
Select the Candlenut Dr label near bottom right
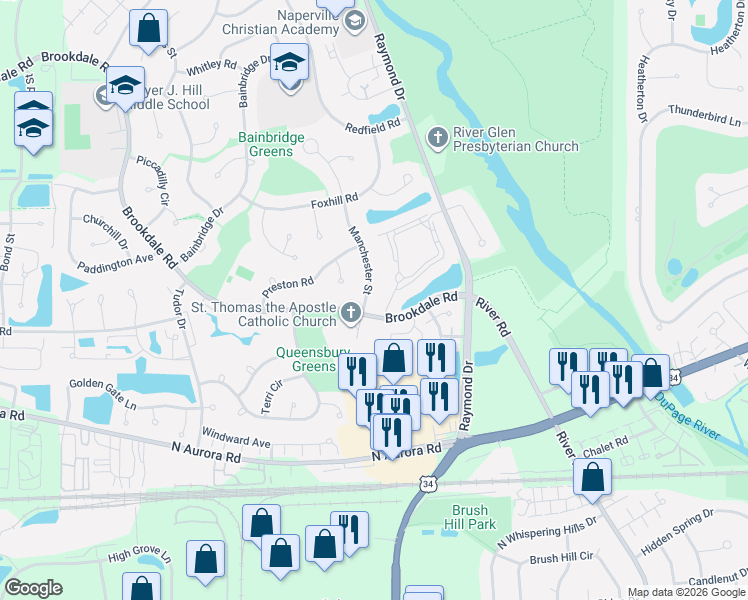[718, 577]
